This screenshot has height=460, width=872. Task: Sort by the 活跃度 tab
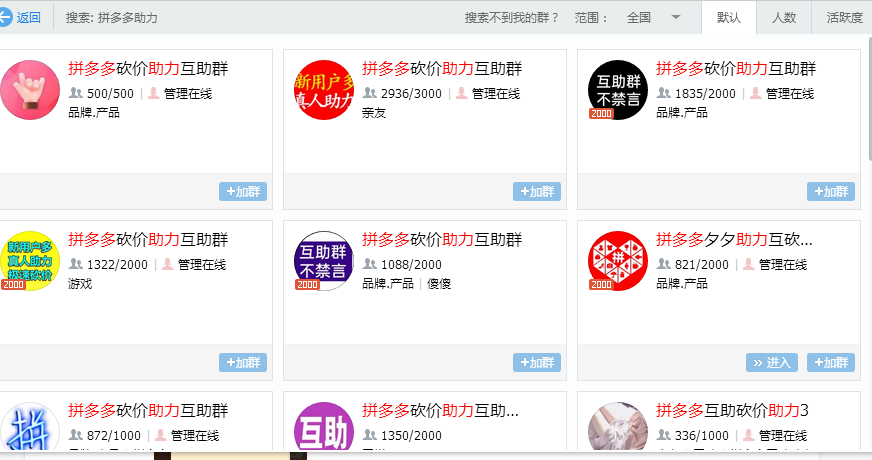844,18
